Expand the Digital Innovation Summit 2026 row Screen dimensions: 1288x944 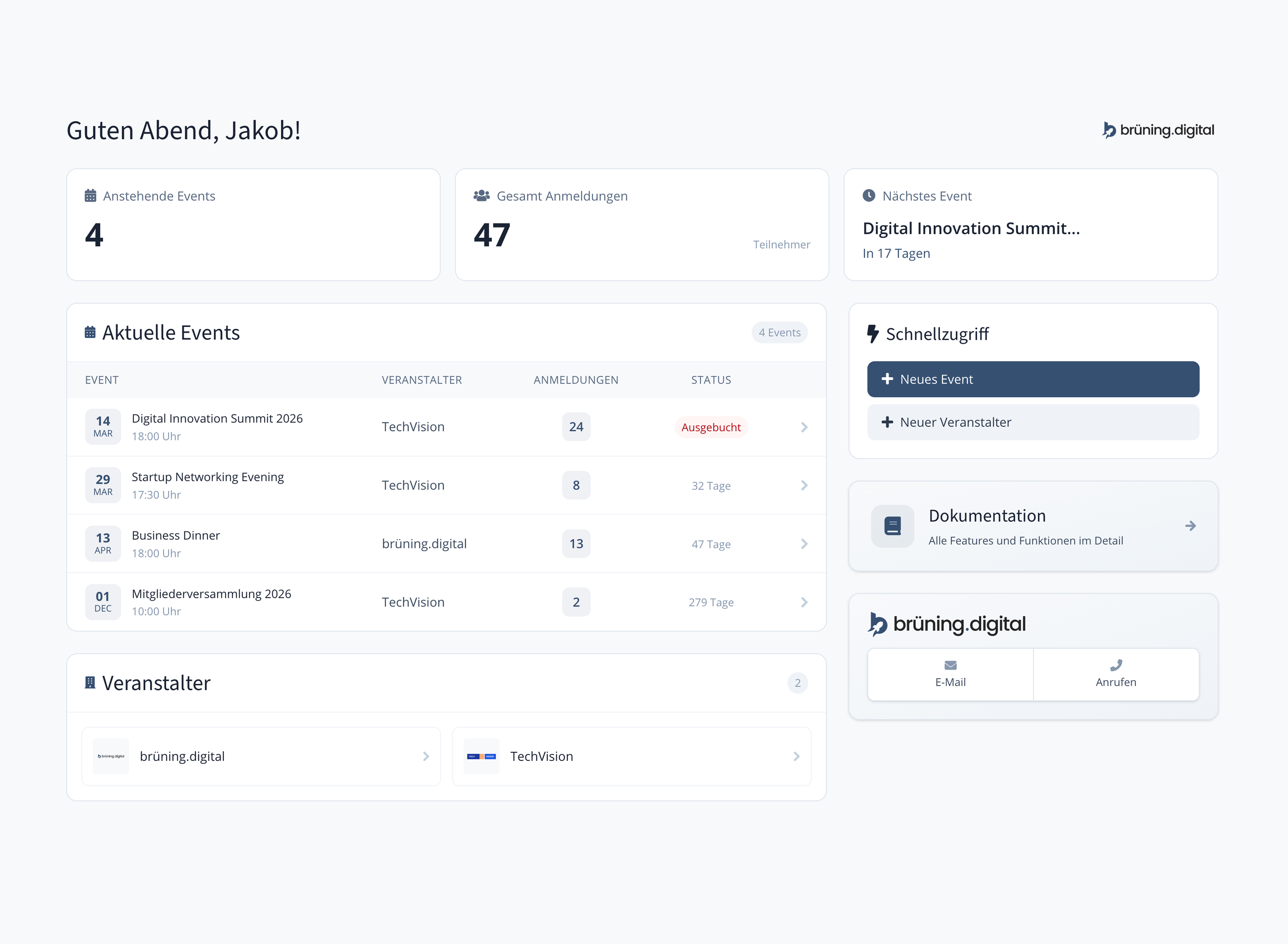(x=804, y=427)
